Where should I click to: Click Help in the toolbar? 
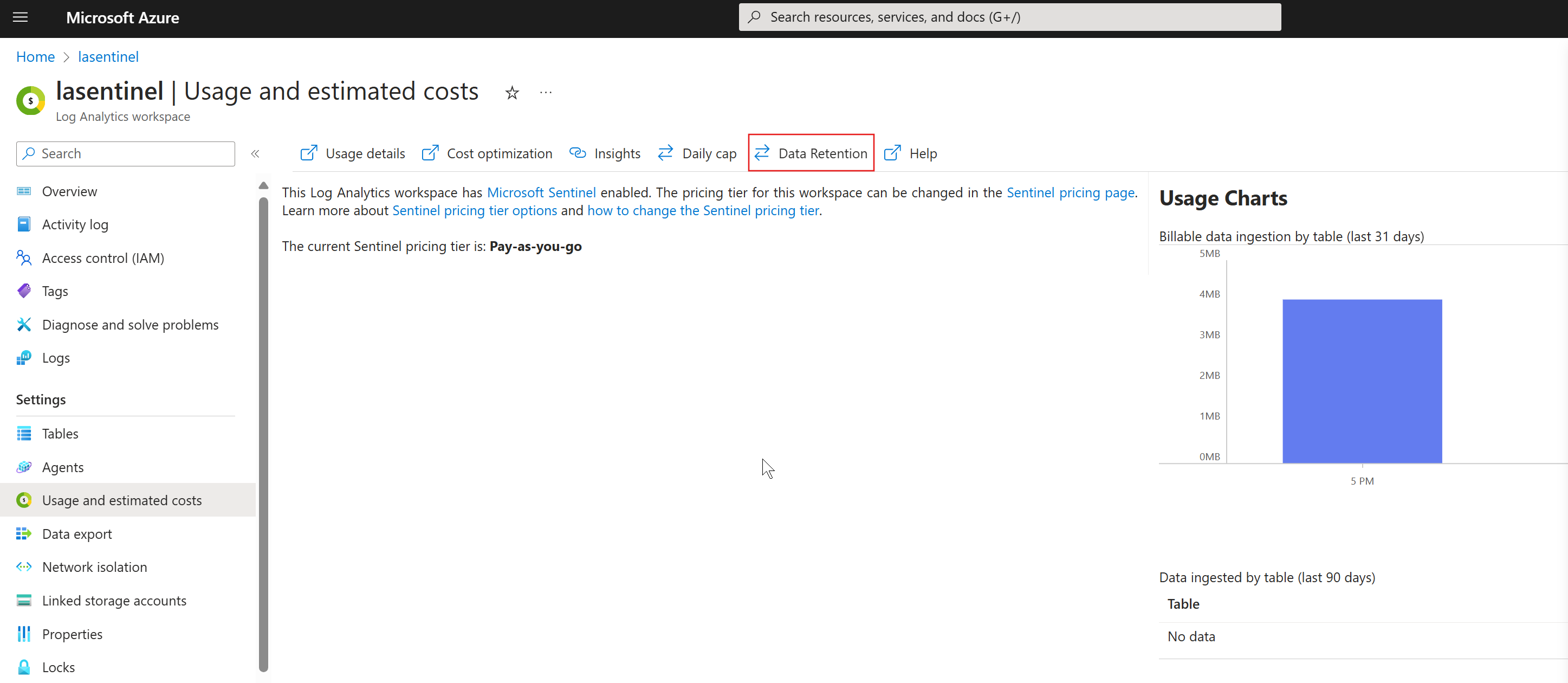[911, 153]
